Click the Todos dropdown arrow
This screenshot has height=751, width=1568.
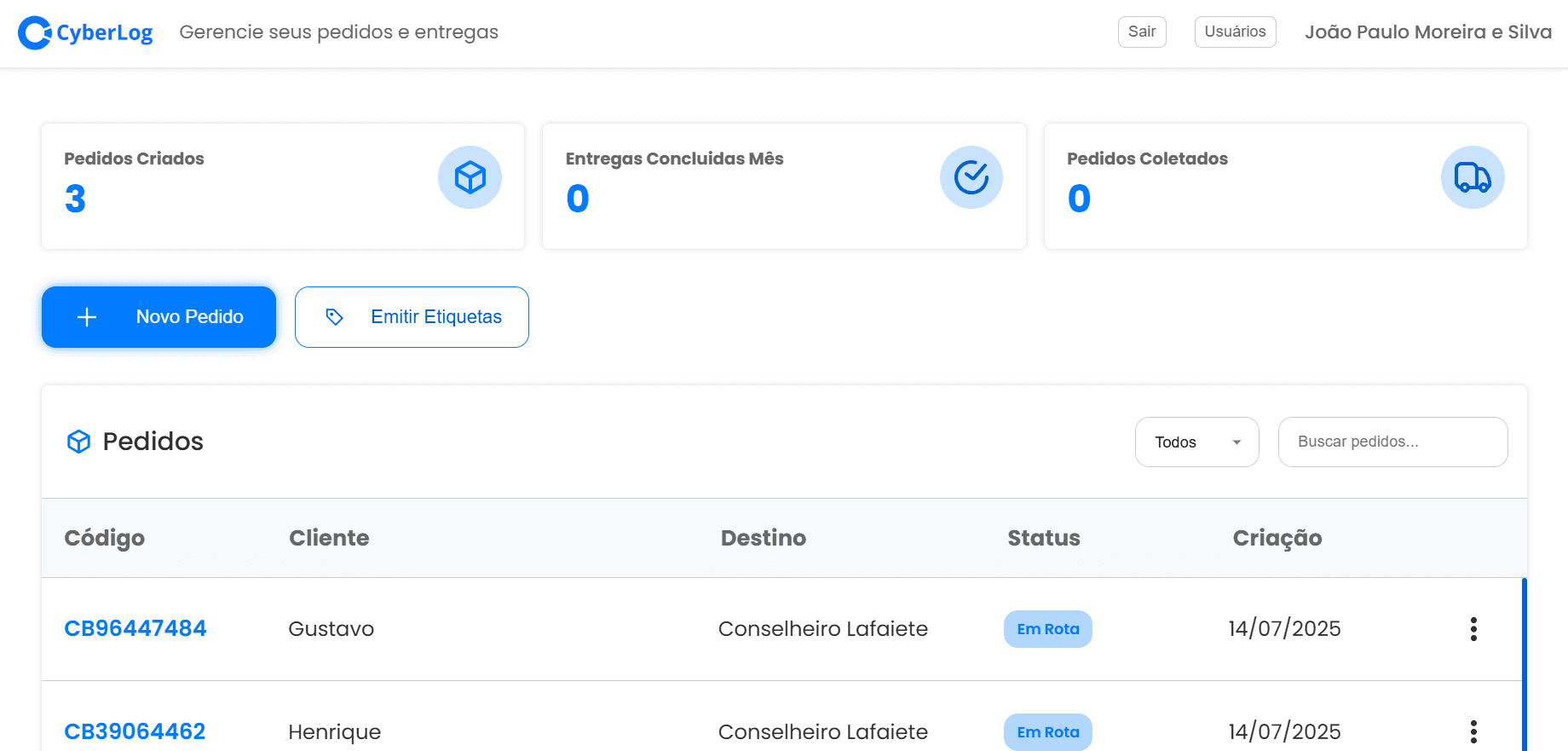1237,442
